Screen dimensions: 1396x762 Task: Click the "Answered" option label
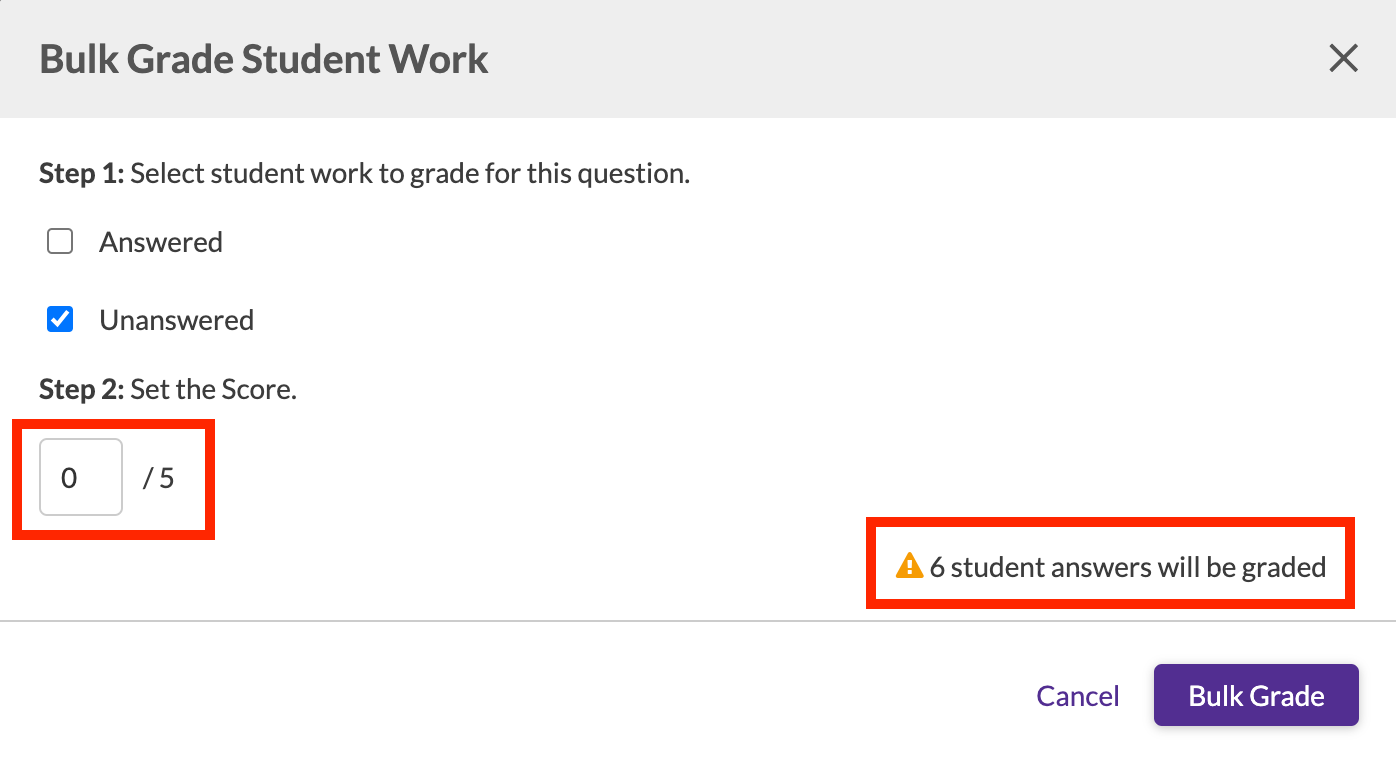pyautogui.click(x=160, y=242)
